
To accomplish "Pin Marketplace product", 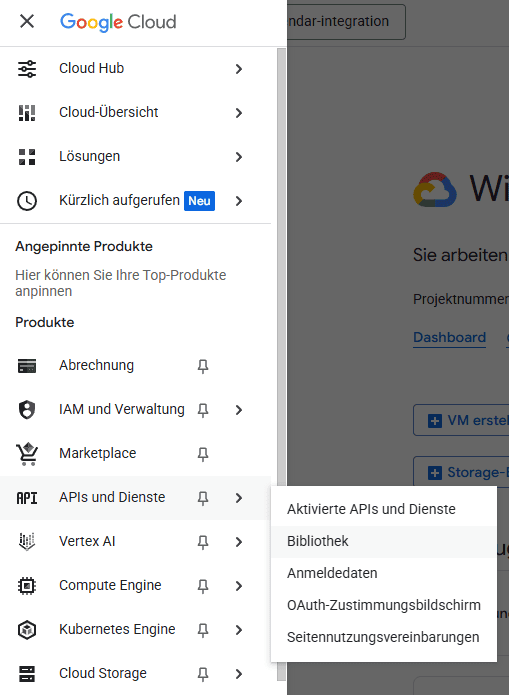I will click(x=203, y=454).
